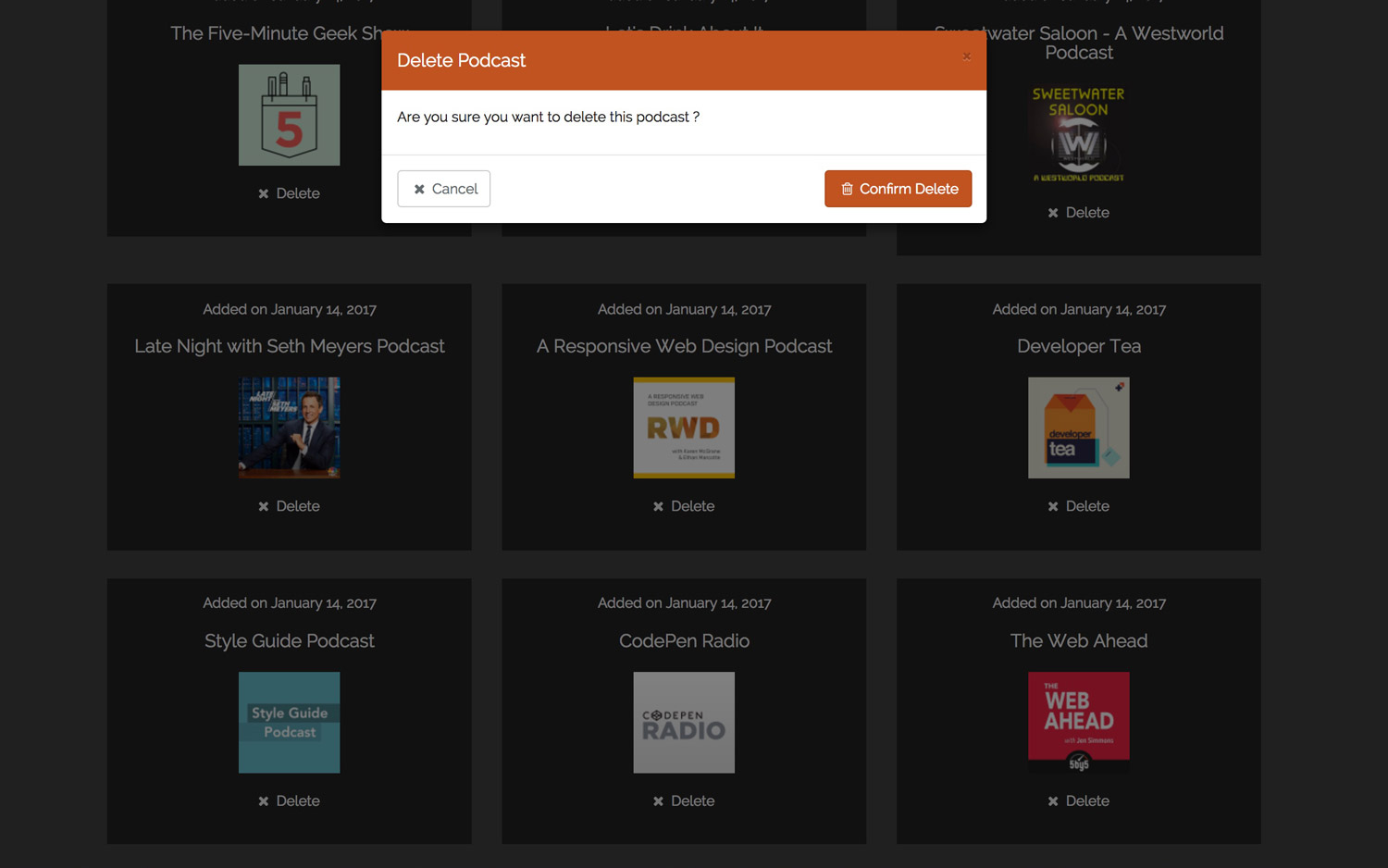Click the Developer Tea title
The width and height of the screenshot is (1388, 868).
point(1079,346)
